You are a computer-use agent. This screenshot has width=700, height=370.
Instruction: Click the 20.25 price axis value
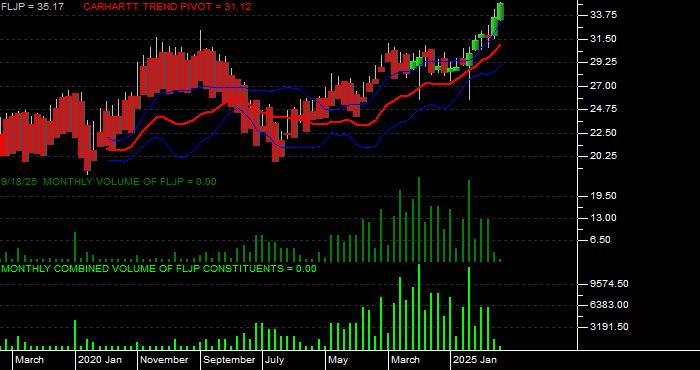pos(603,156)
